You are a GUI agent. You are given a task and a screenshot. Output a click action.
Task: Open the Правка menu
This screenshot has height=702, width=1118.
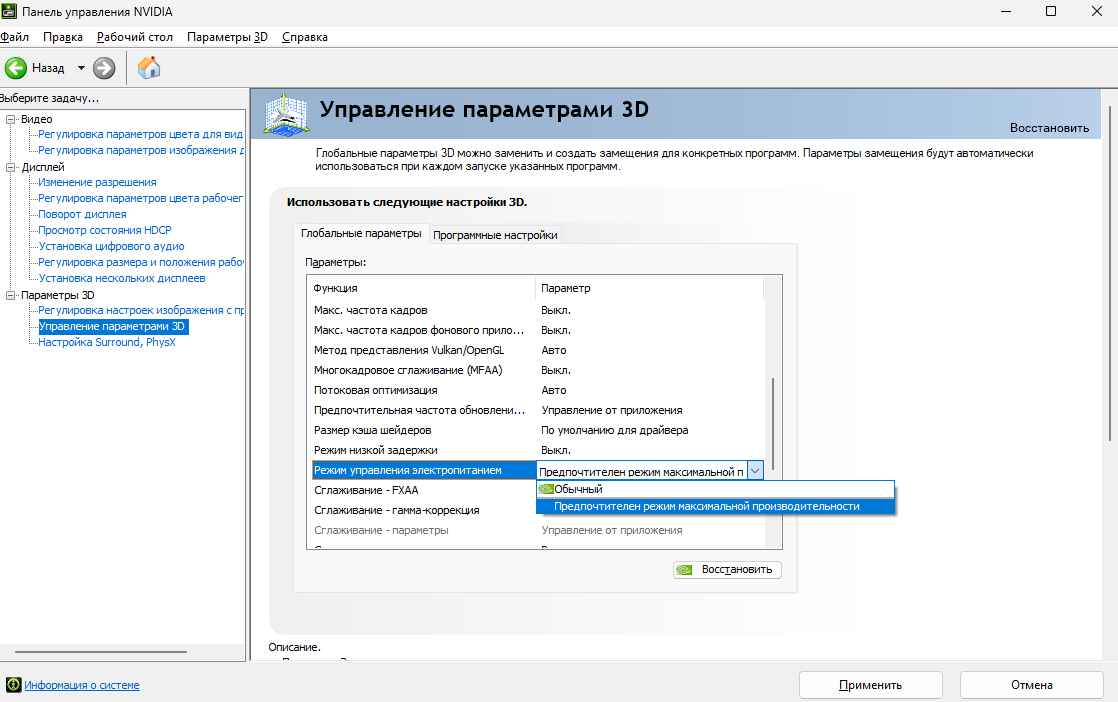(x=63, y=37)
